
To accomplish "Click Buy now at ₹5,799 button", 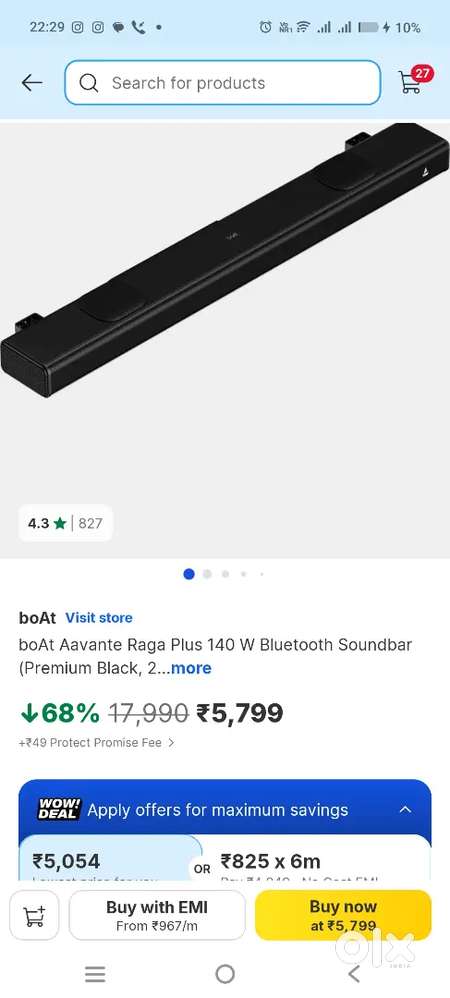I will 343,915.
